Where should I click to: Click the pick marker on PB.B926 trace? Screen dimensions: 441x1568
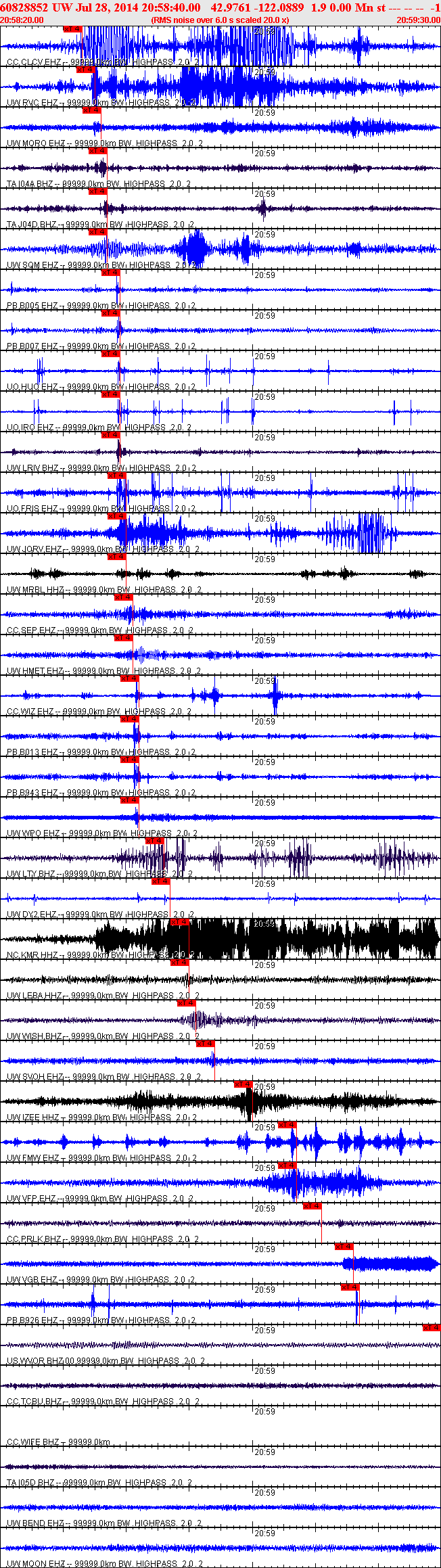[x=350, y=1287]
